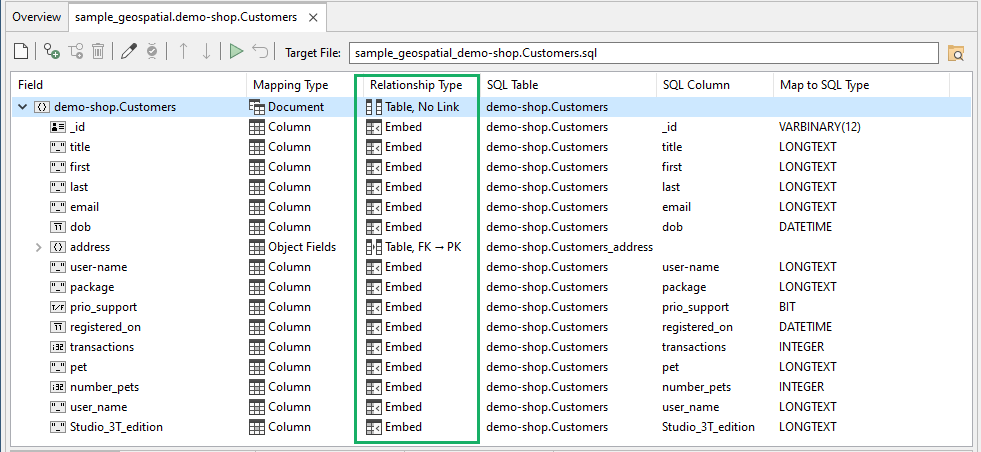
Task: Select the prio_support field row
Action: [103, 307]
